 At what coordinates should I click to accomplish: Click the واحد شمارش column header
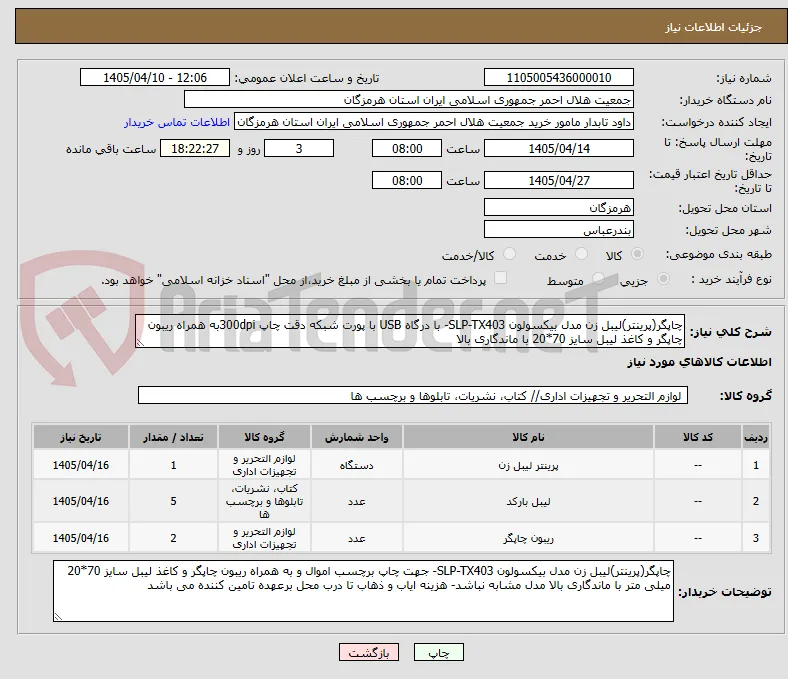pos(356,437)
